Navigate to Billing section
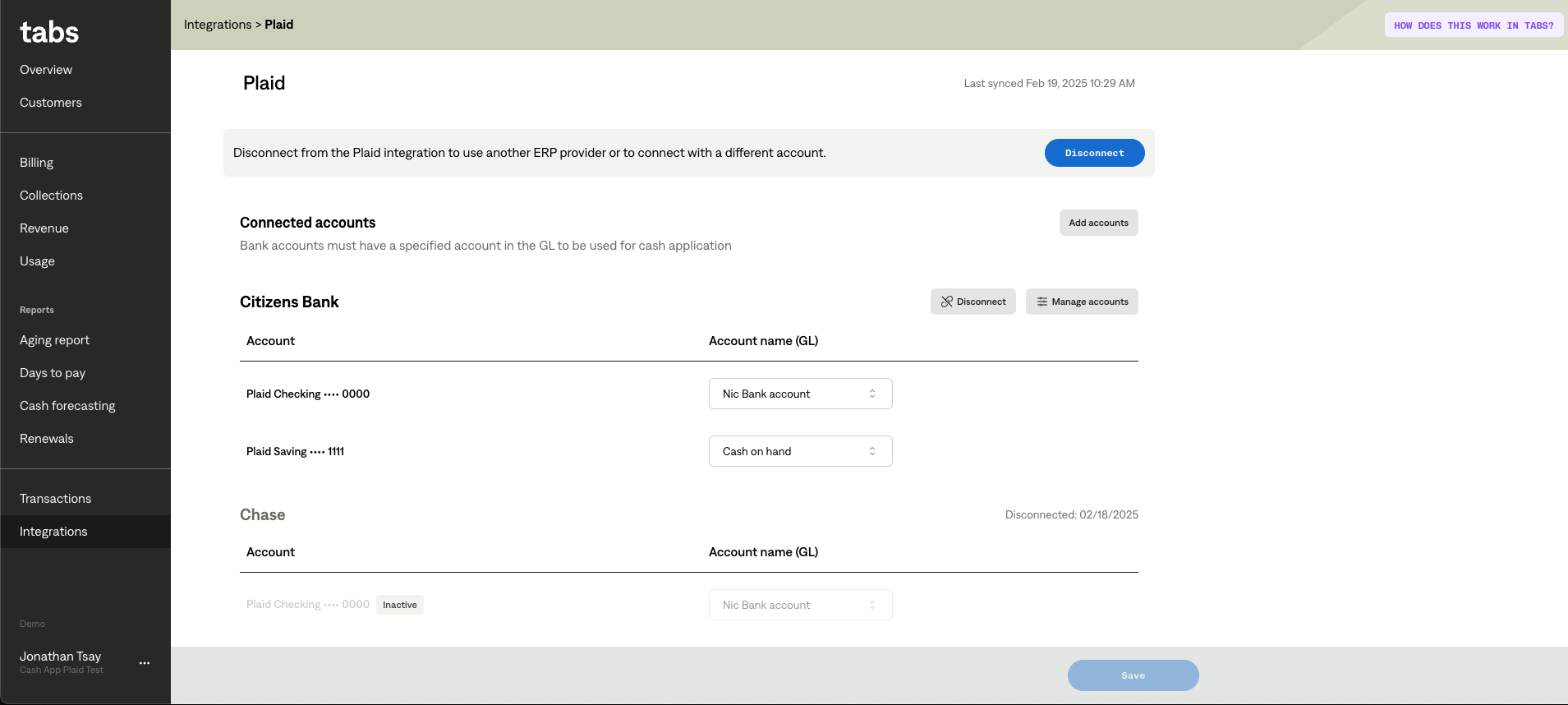The image size is (1568, 705). click(x=37, y=163)
